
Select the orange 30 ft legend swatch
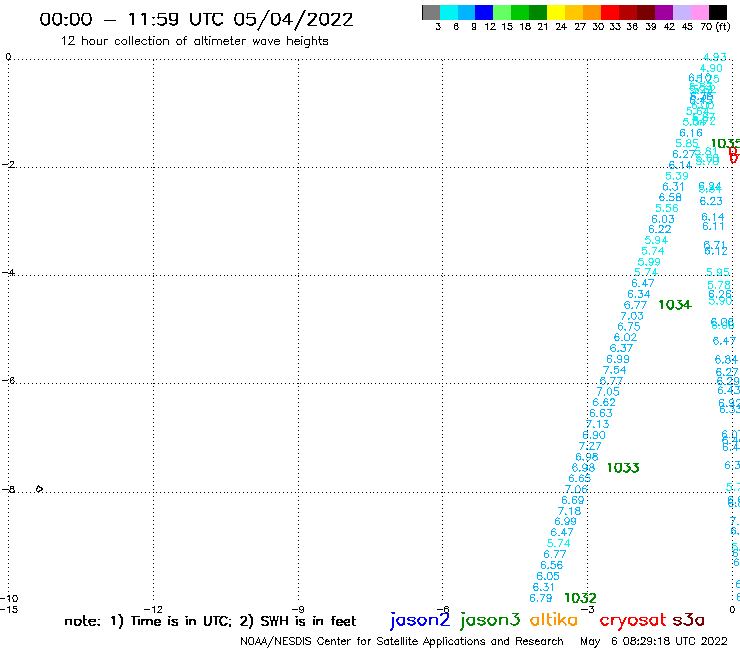(591, 12)
